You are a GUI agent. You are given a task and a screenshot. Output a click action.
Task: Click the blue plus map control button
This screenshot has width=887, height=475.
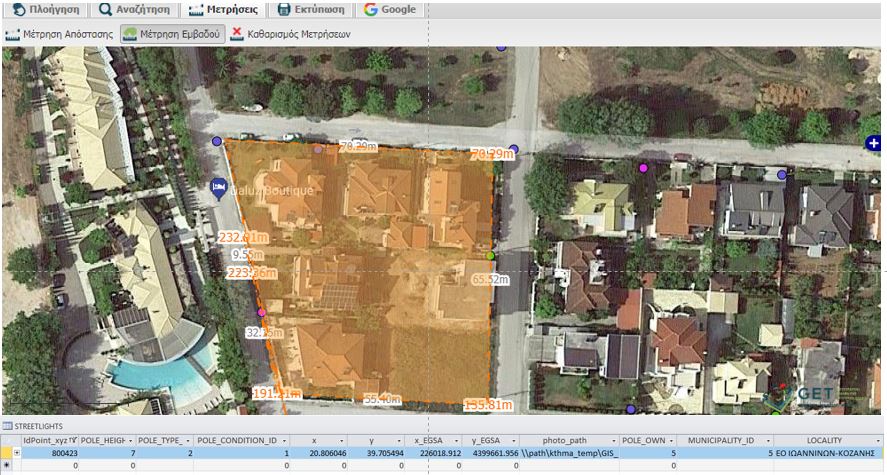point(875,143)
